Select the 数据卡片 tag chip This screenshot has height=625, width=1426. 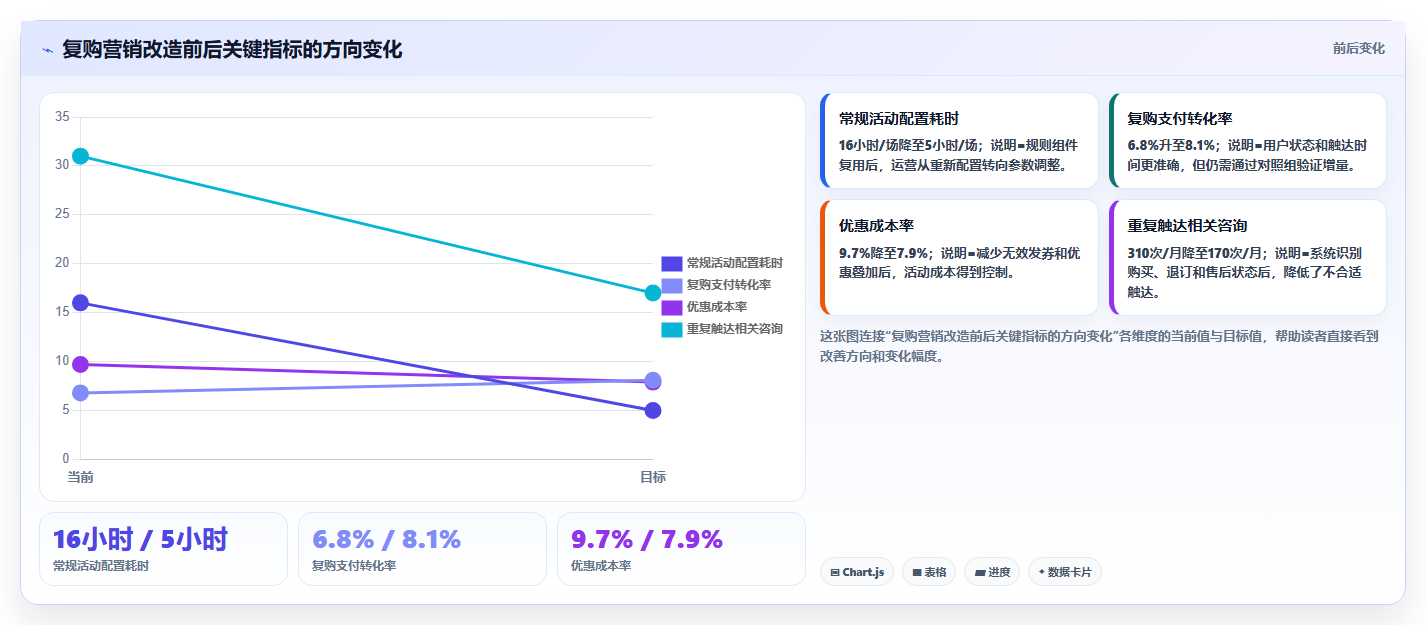[1065, 572]
